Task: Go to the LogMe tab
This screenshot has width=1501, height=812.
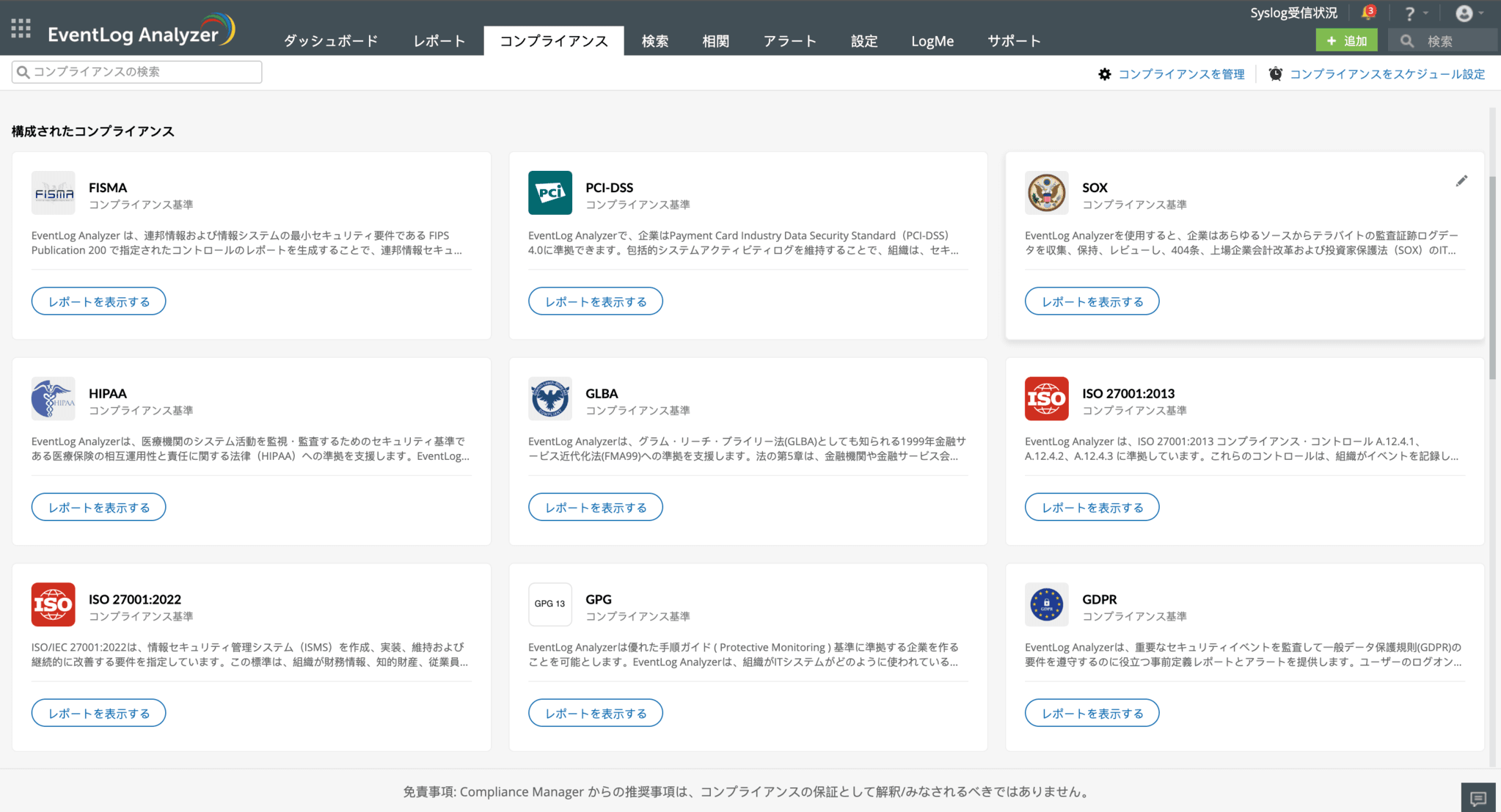Action: [x=932, y=41]
